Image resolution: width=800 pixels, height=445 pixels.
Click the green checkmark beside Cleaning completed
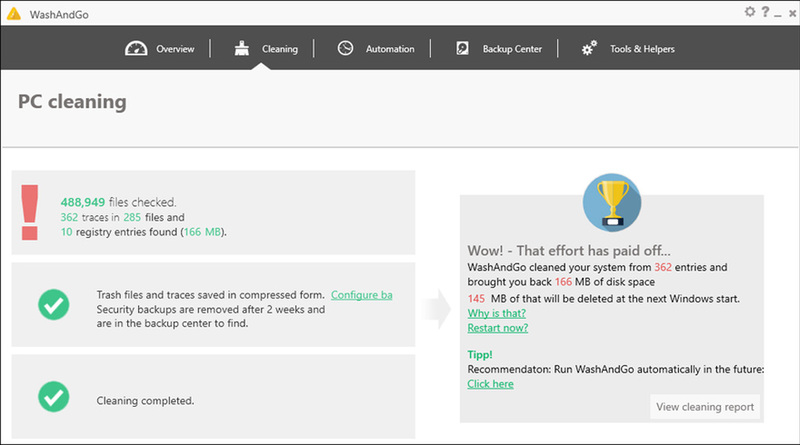(x=54, y=397)
